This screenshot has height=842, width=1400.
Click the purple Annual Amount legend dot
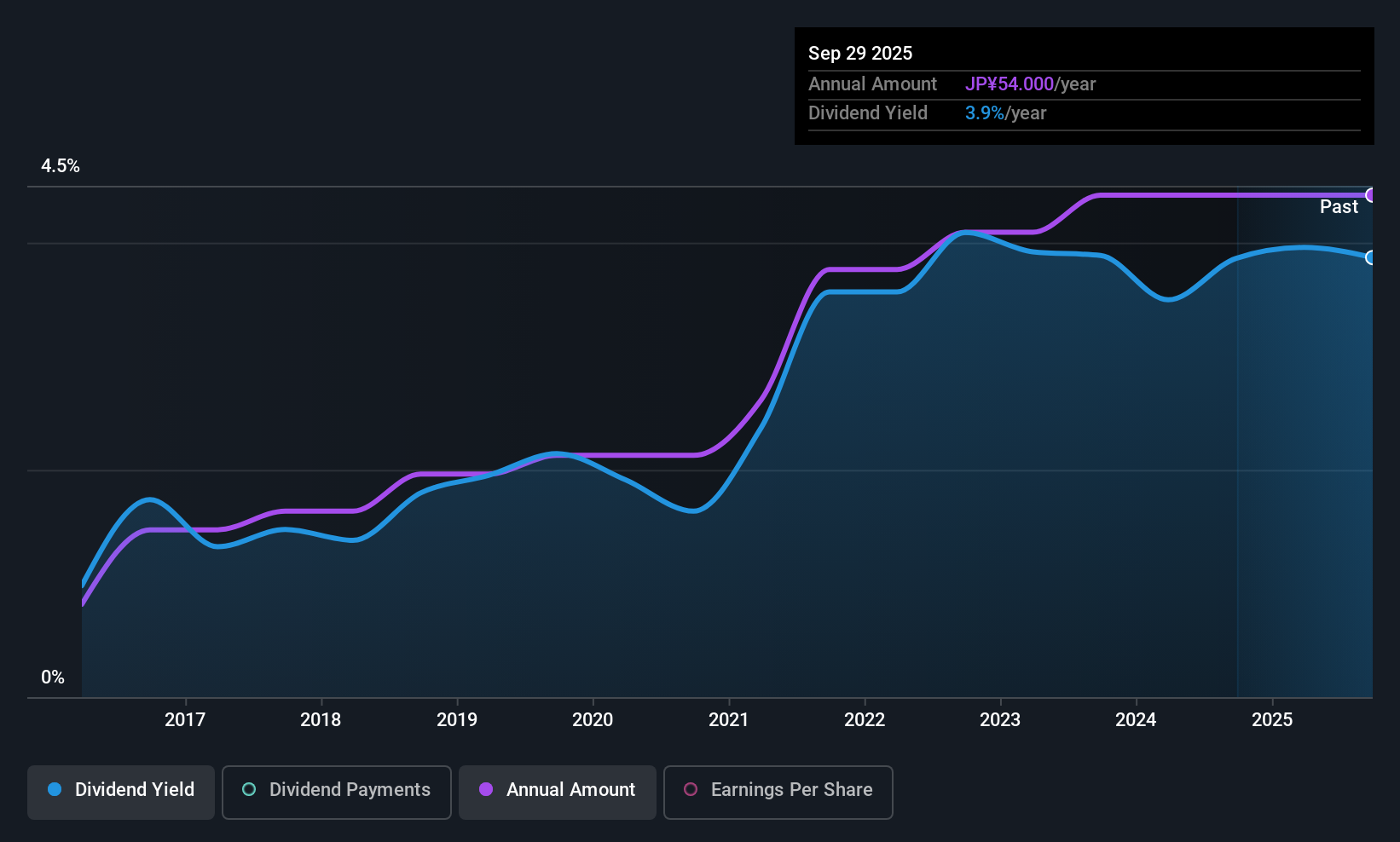pos(486,789)
